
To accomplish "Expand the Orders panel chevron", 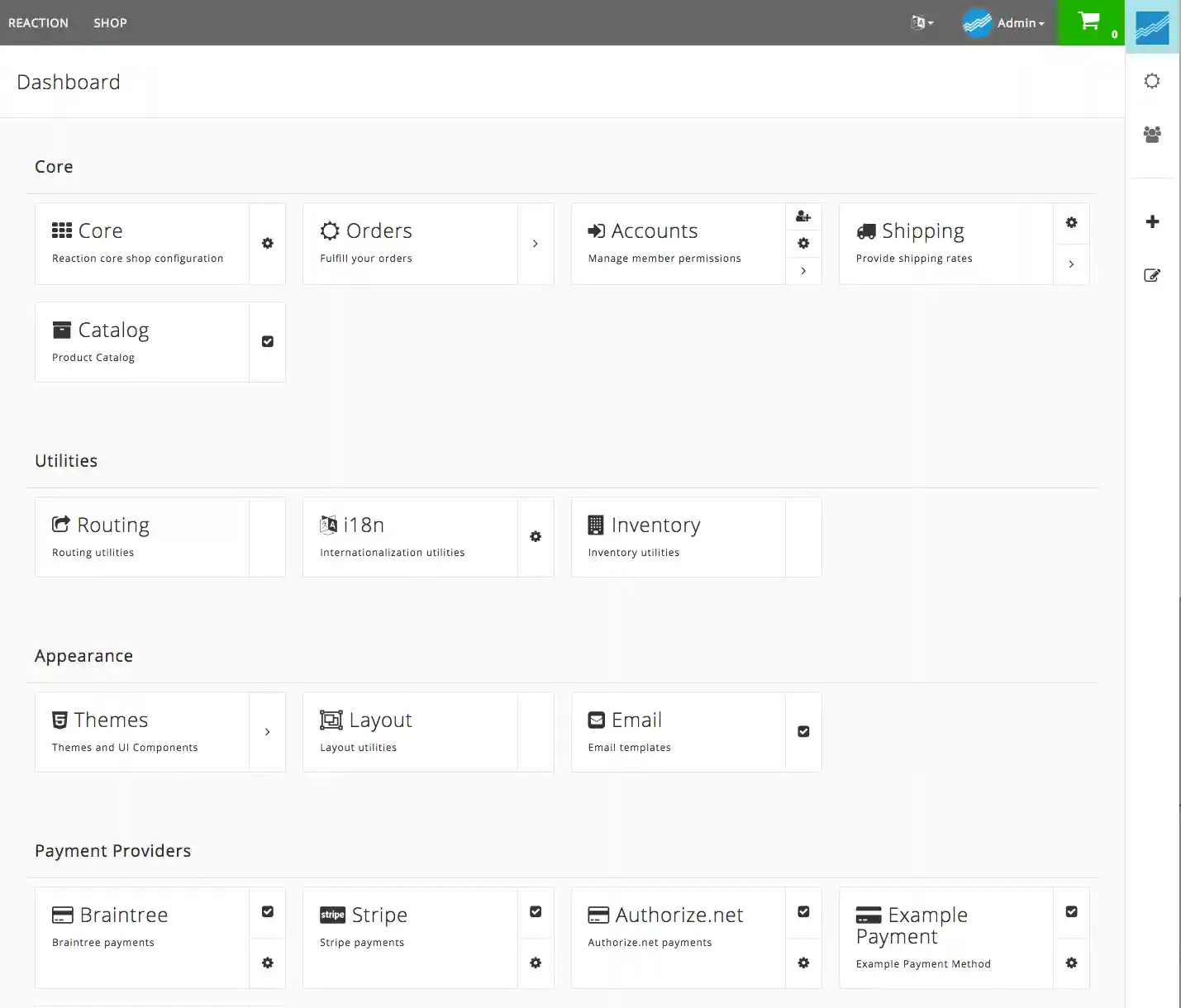I will click(536, 243).
